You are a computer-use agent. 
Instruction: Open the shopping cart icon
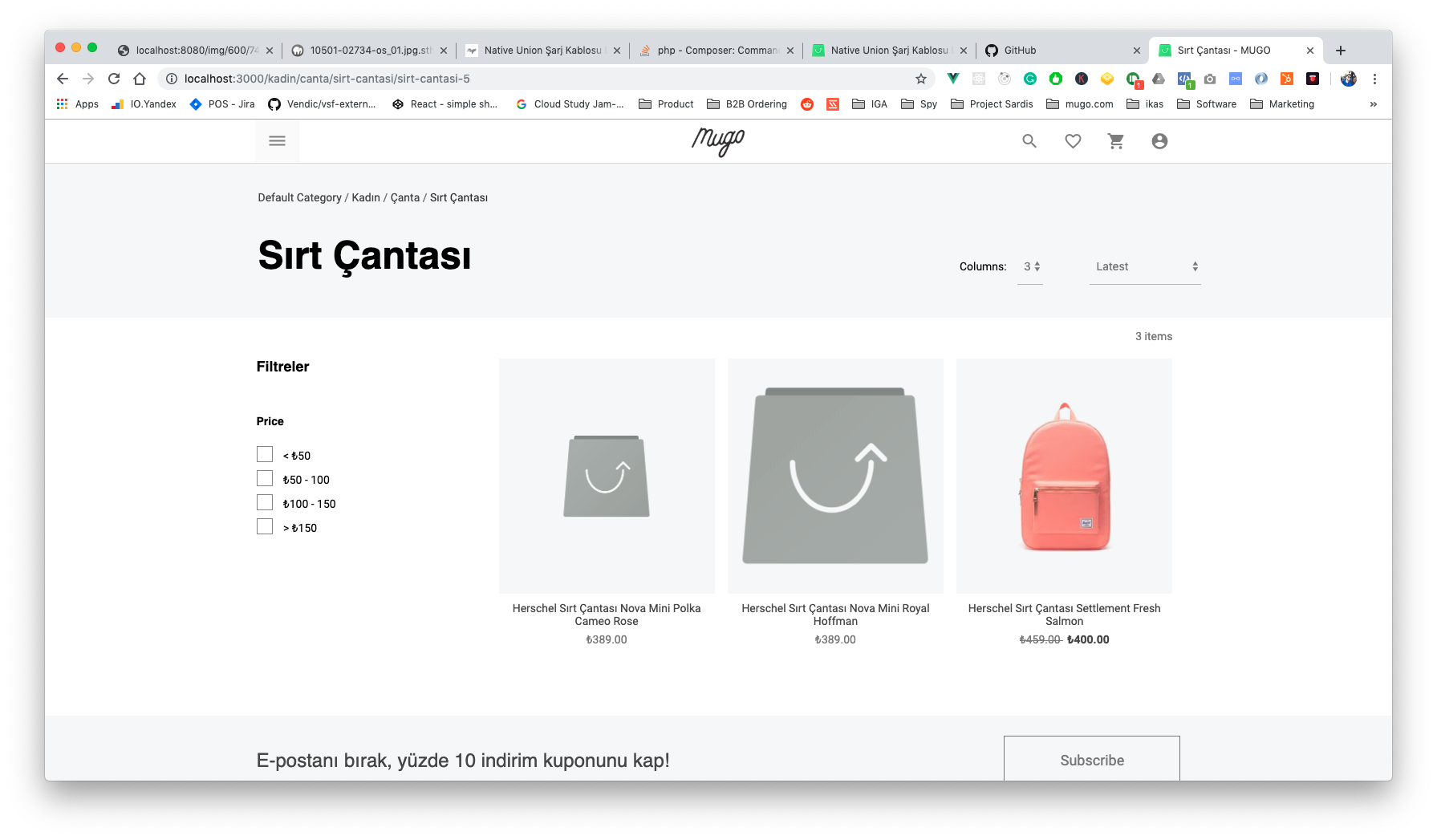(1116, 140)
